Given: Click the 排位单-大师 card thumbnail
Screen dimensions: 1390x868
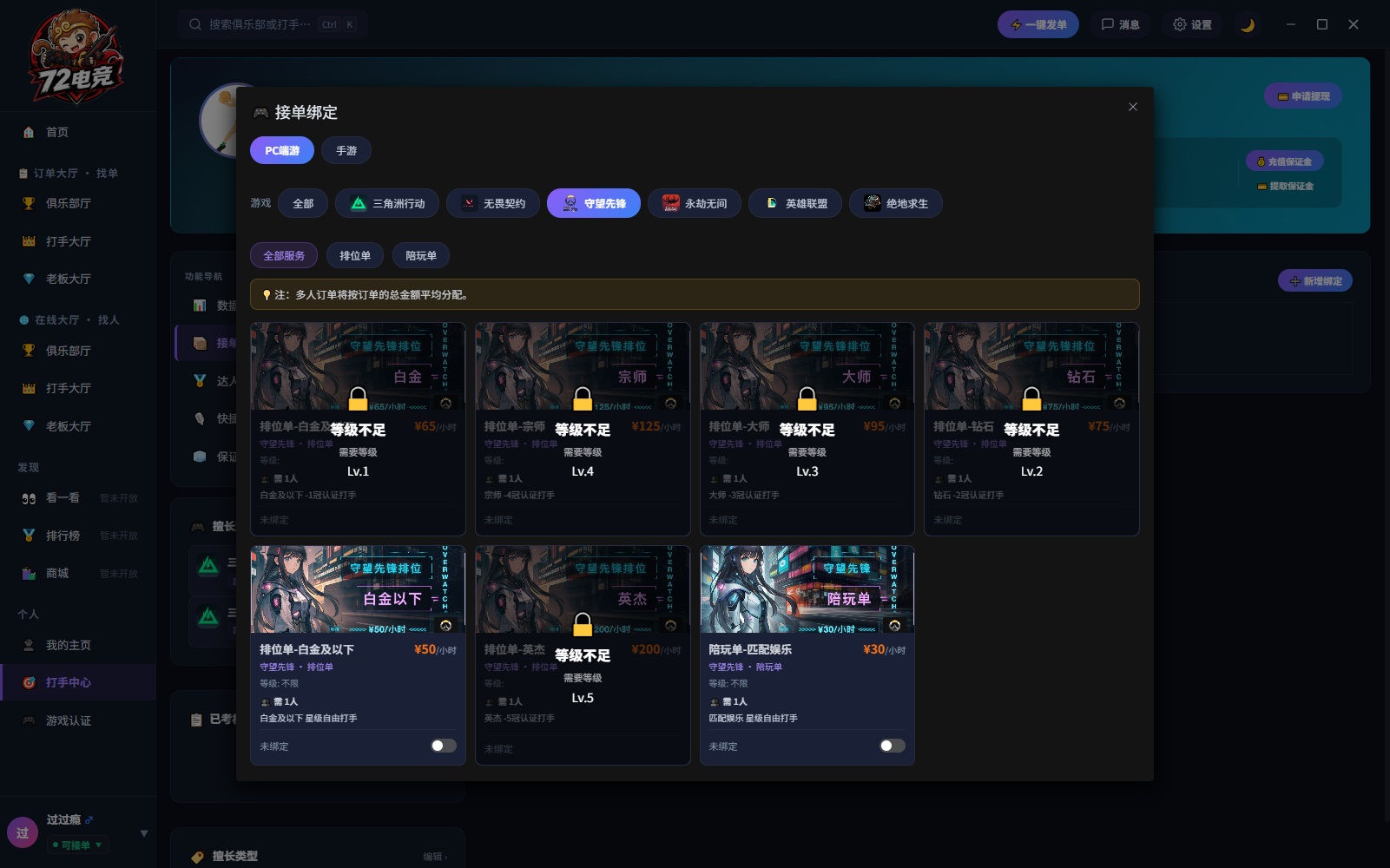Looking at the screenshot, I should coord(807,366).
